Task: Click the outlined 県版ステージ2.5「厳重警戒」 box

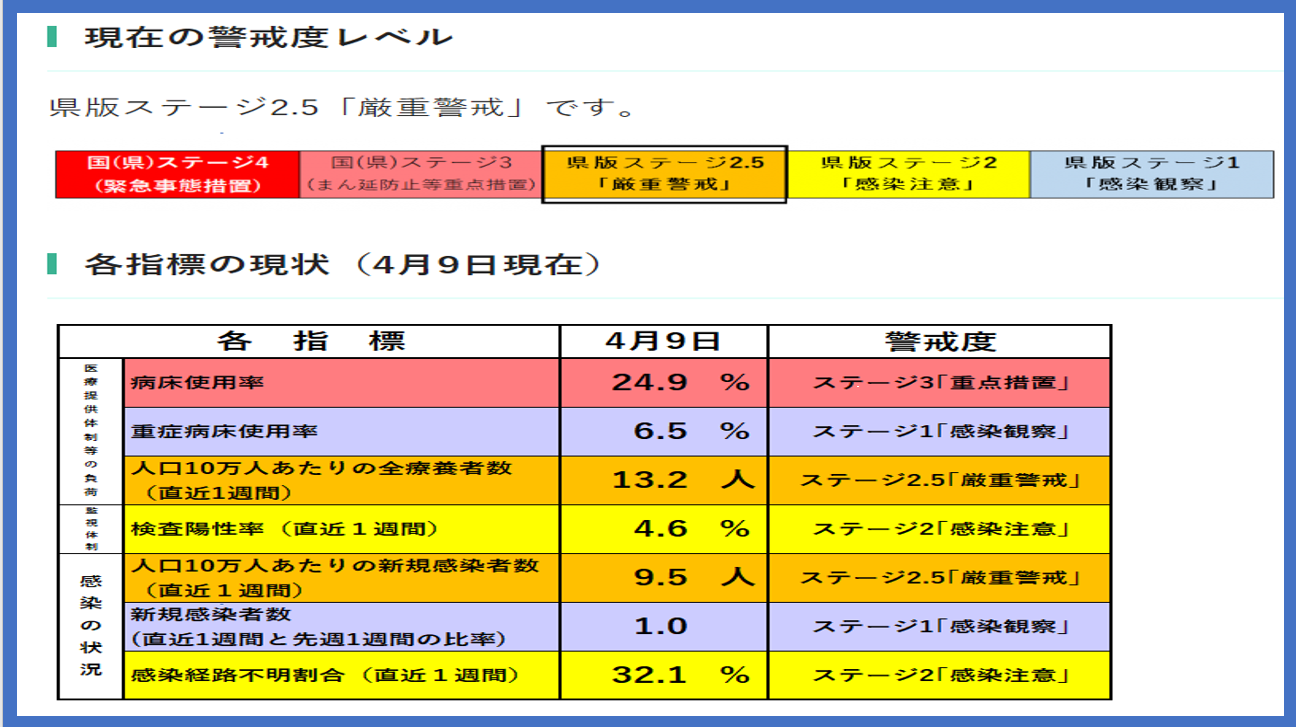Action: coord(664,174)
